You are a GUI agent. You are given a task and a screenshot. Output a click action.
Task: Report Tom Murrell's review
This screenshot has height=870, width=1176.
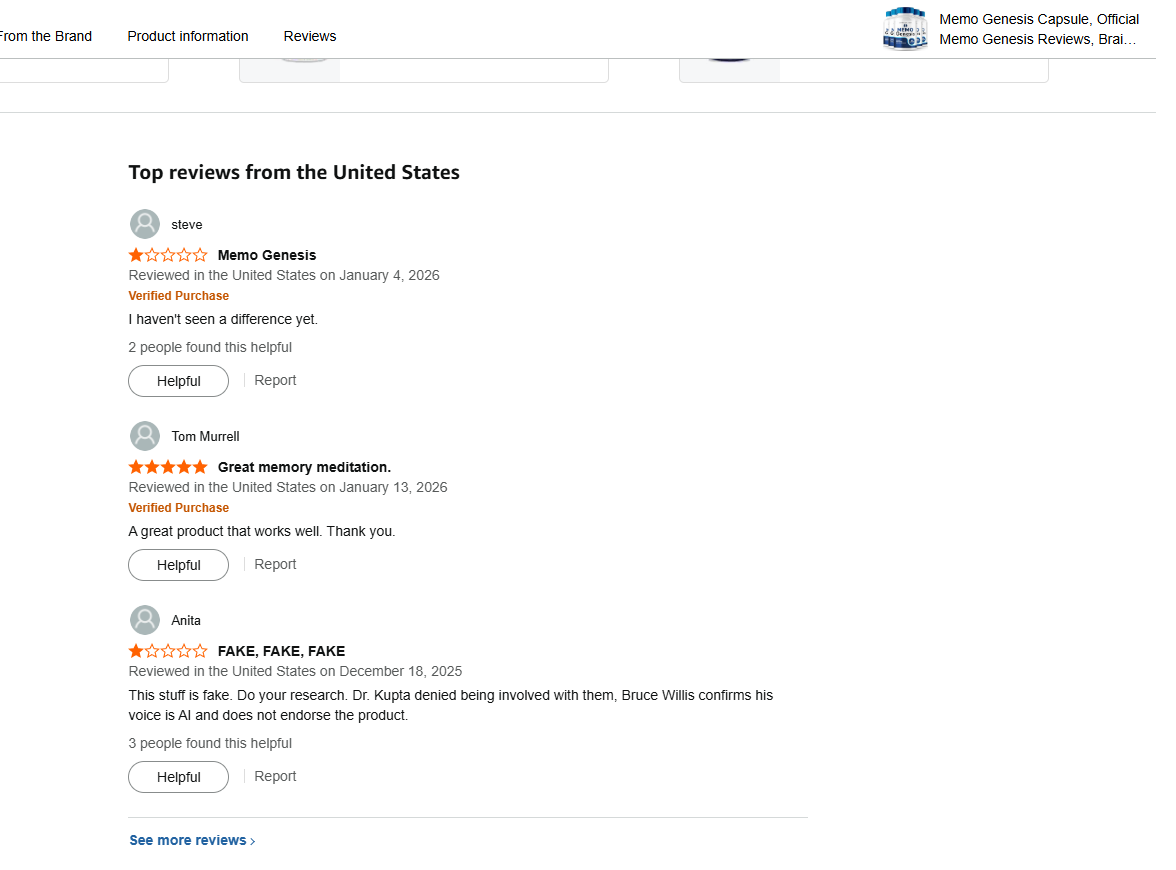275,564
